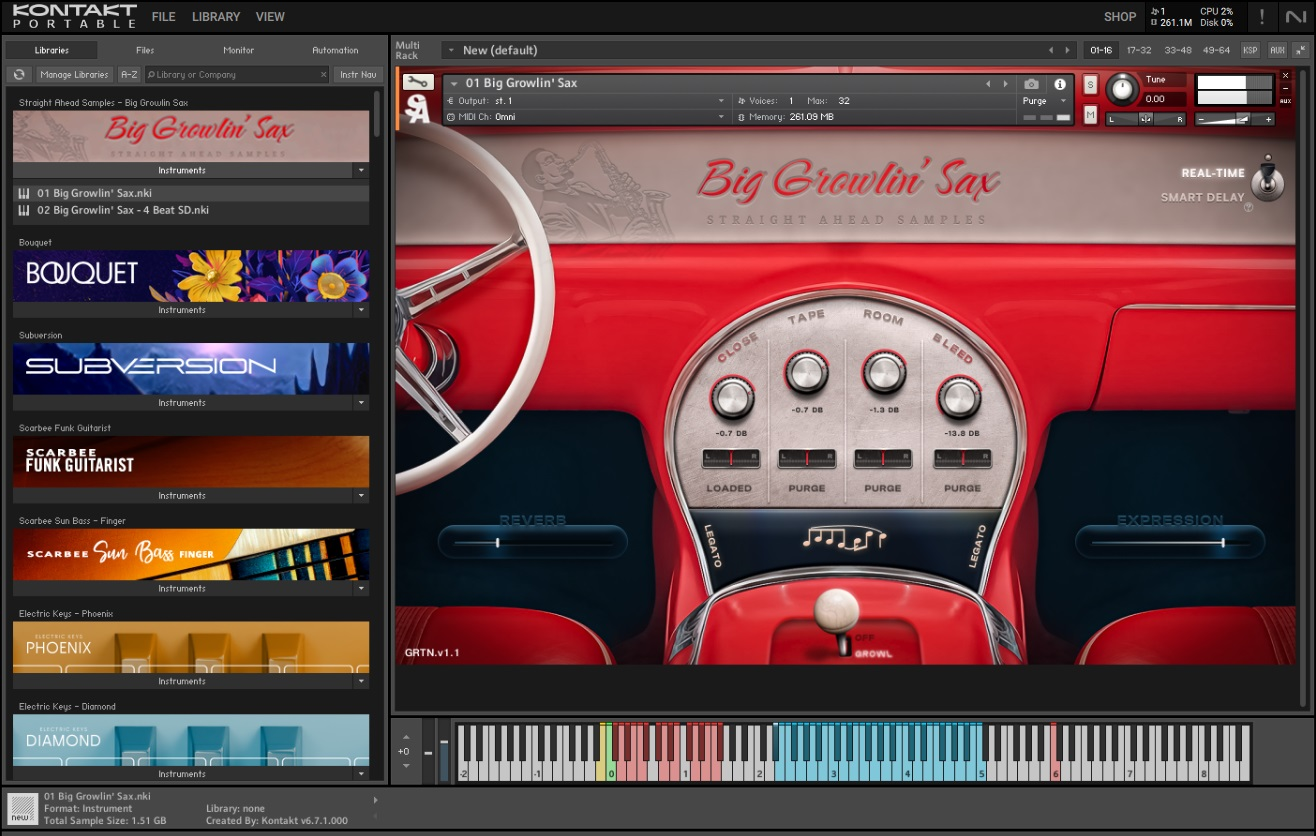Click the AUX sends button in rack header
Viewport: 1316px width, 836px height.
tap(1277, 50)
